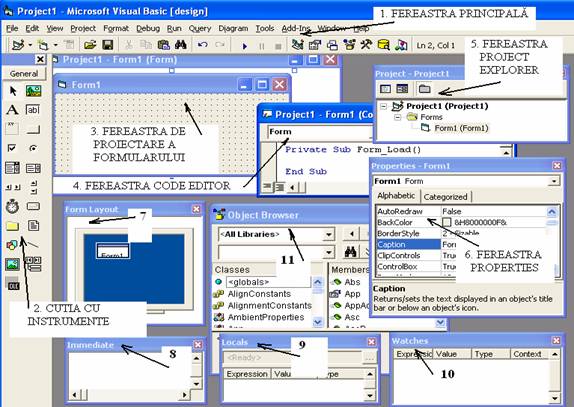This screenshot has height=407, width=574.
Task: Open the Find binoculars toolbar icon
Action: [x=181, y=45]
